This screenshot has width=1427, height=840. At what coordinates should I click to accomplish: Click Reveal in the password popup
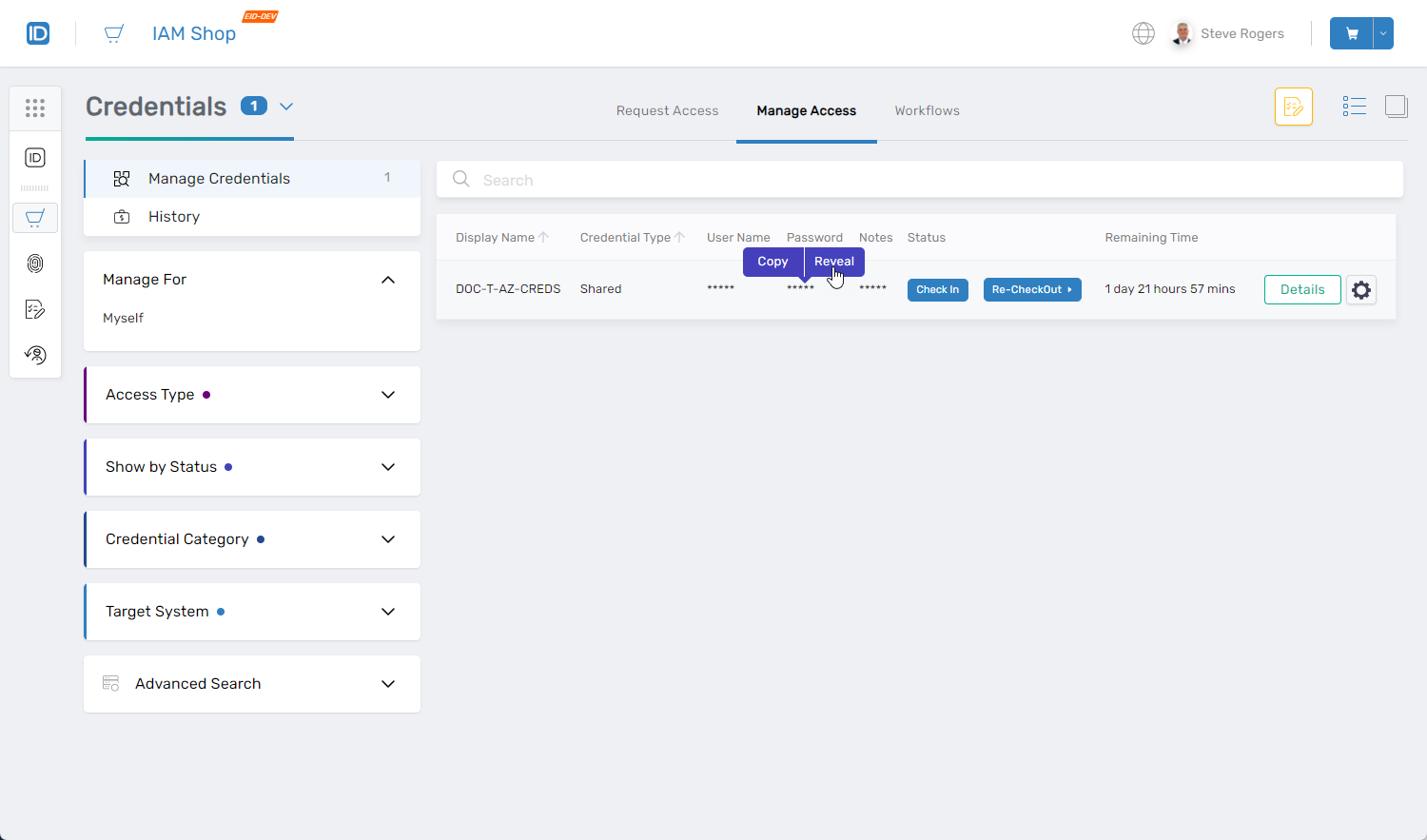click(x=833, y=262)
